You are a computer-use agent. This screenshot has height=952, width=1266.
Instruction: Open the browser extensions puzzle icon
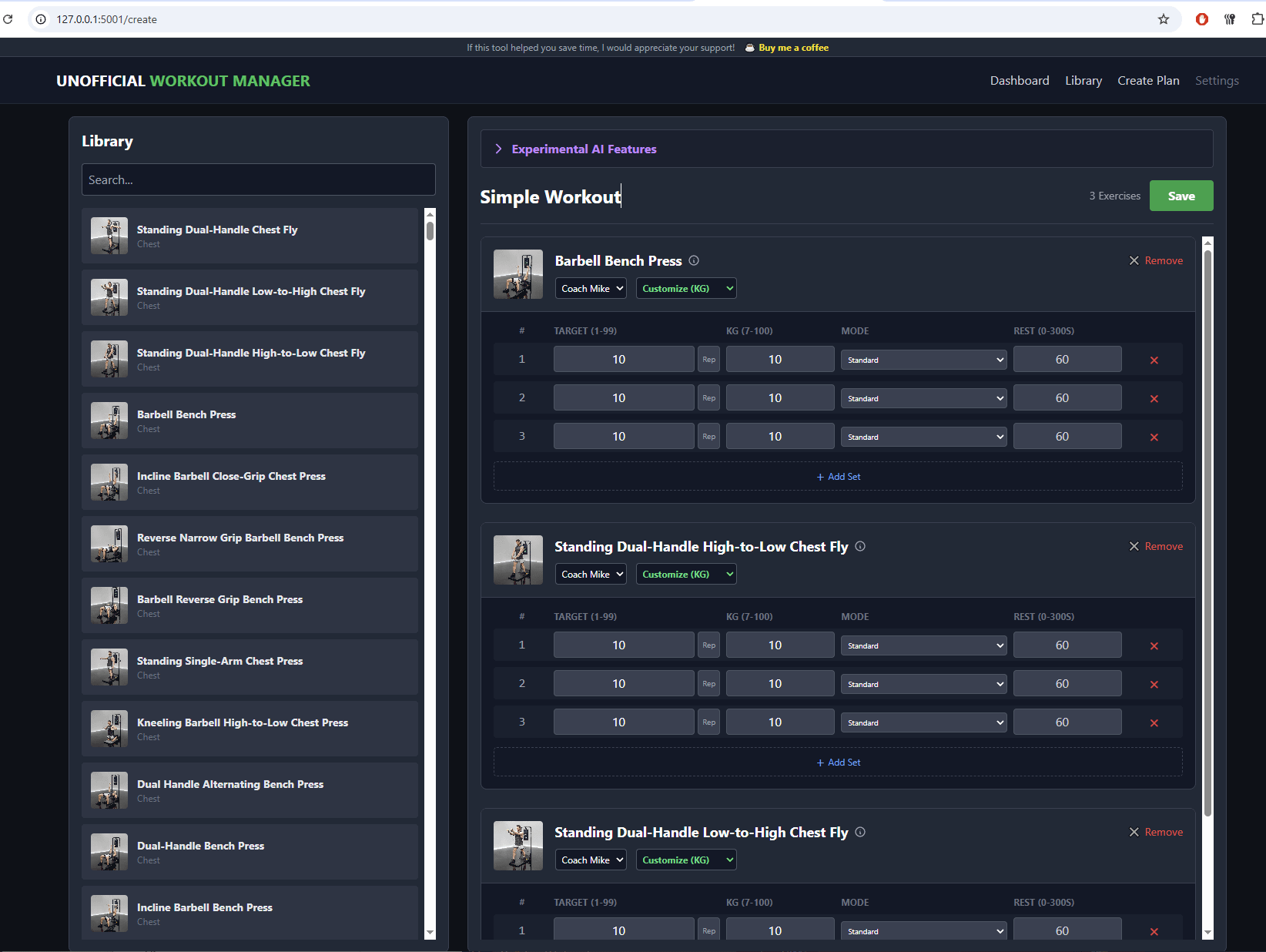pos(1257,19)
